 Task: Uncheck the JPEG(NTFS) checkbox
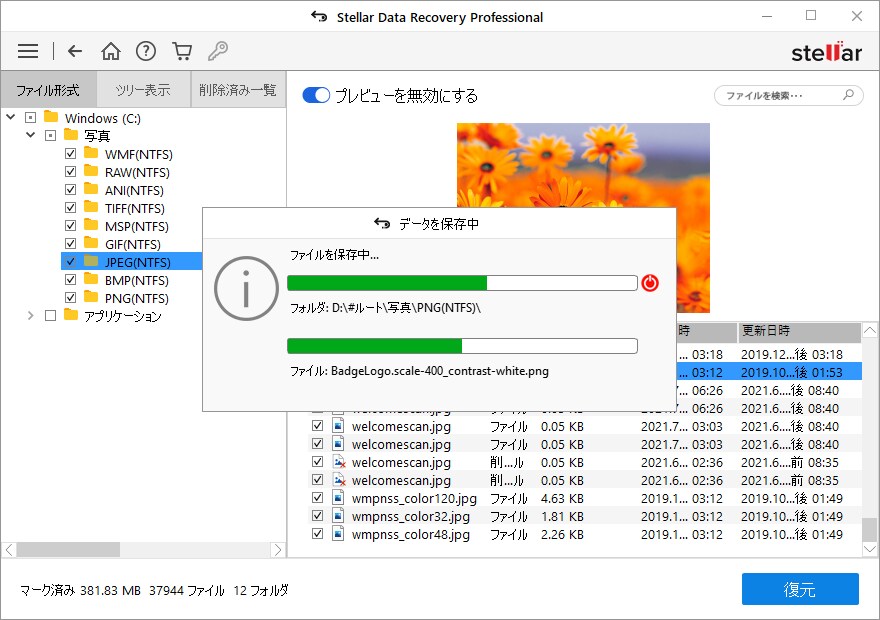tap(70, 261)
